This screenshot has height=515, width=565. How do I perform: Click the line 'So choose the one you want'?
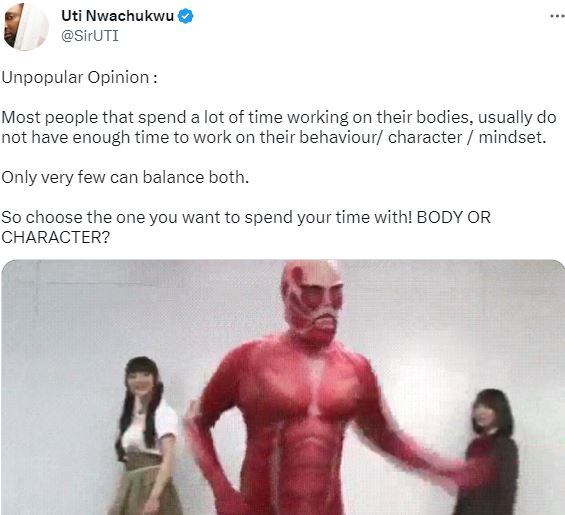coord(246,217)
